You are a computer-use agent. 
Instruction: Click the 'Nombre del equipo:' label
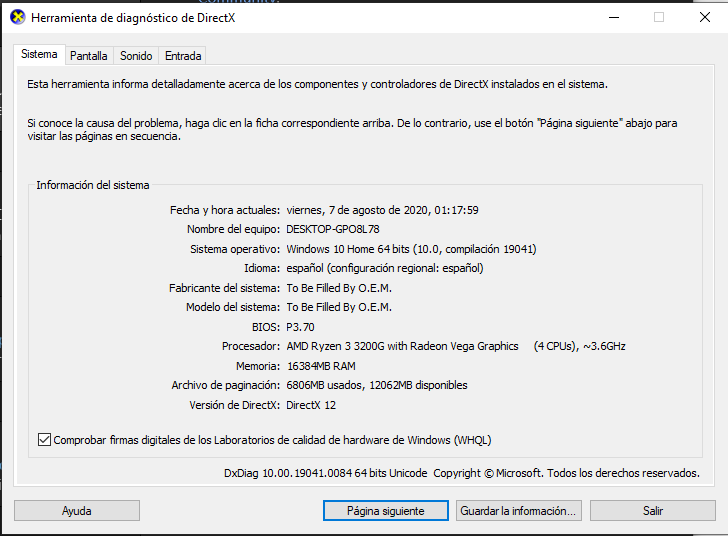point(234,229)
